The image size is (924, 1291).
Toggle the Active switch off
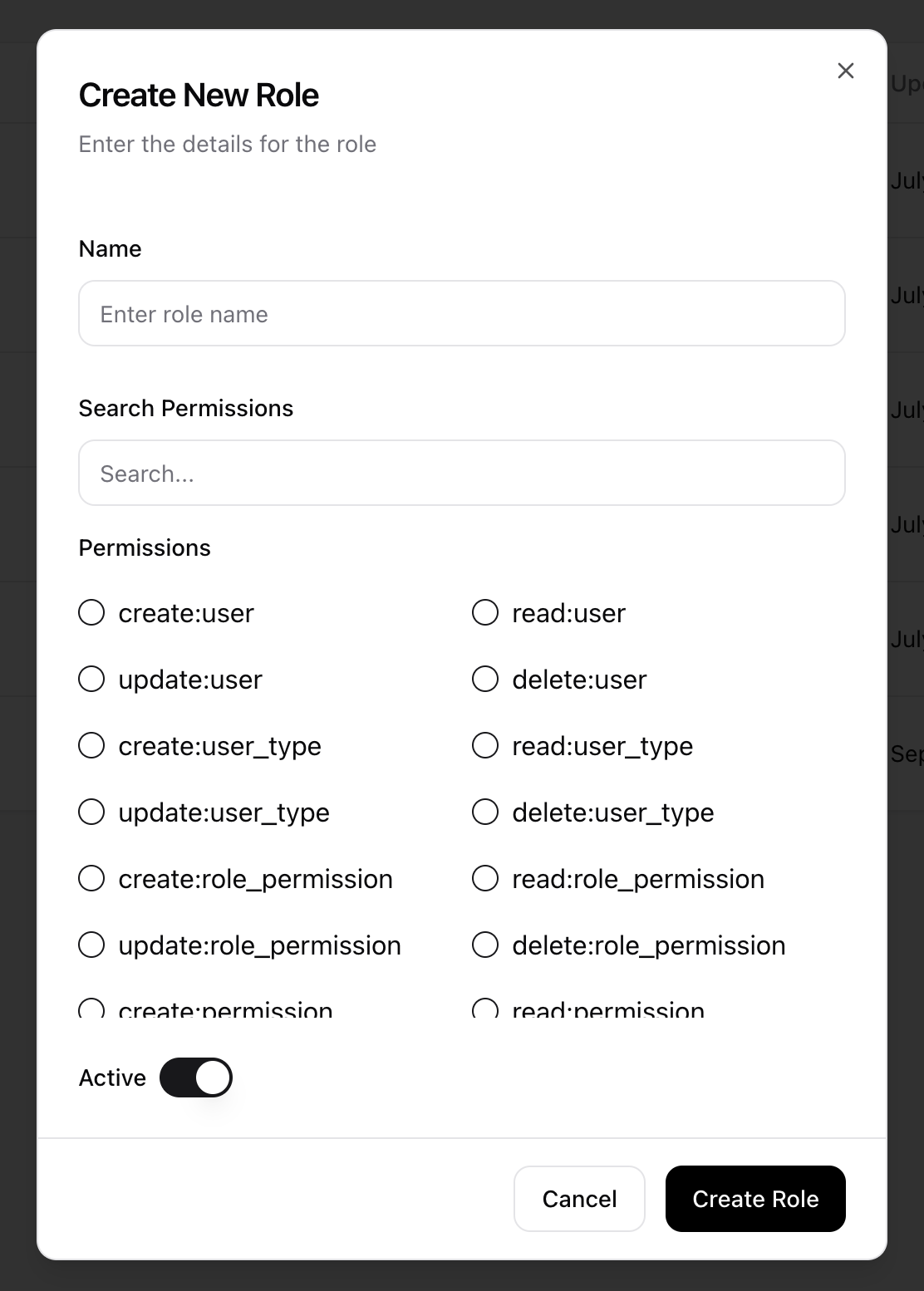point(196,1077)
